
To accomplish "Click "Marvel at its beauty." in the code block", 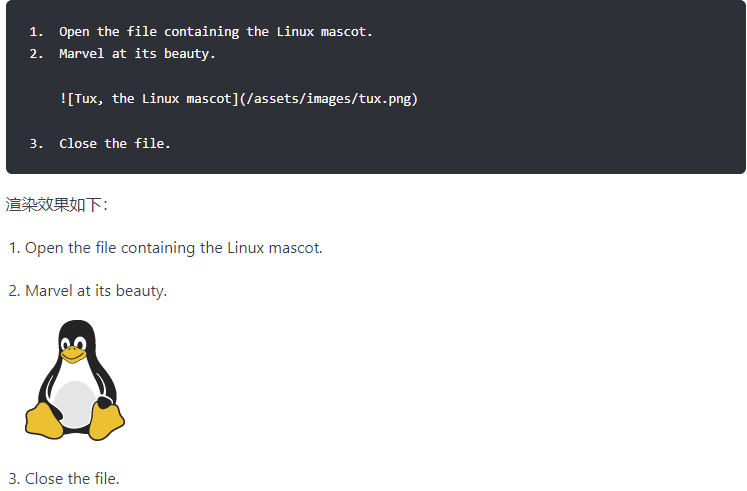I will (x=137, y=54).
